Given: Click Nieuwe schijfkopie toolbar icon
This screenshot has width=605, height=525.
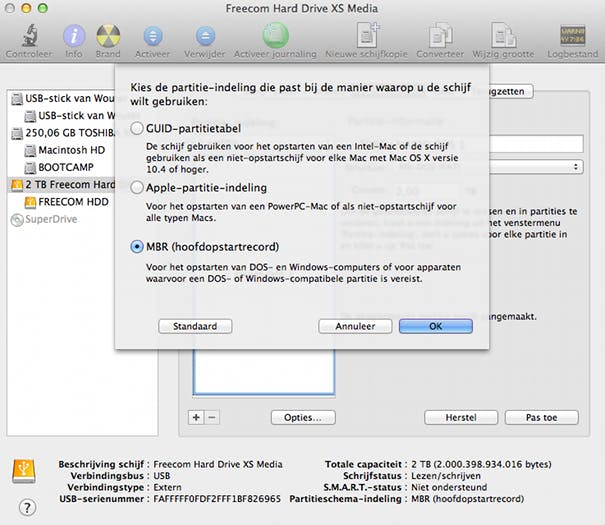Looking at the screenshot, I should point(367,35).
